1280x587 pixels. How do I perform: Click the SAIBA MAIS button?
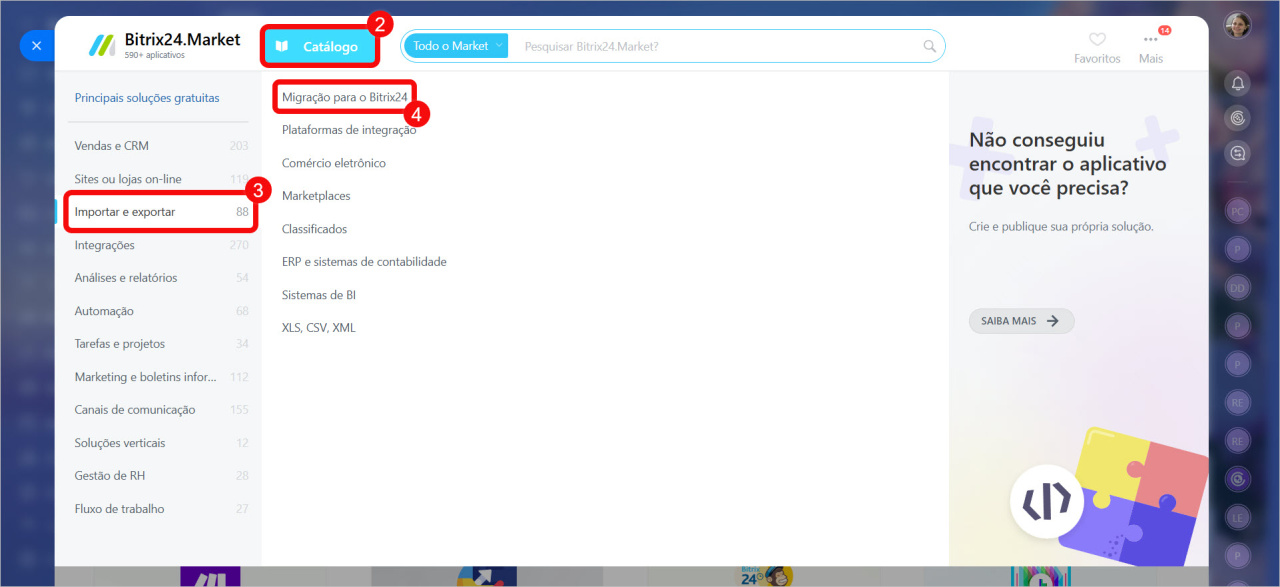(x=1021, y=321)
